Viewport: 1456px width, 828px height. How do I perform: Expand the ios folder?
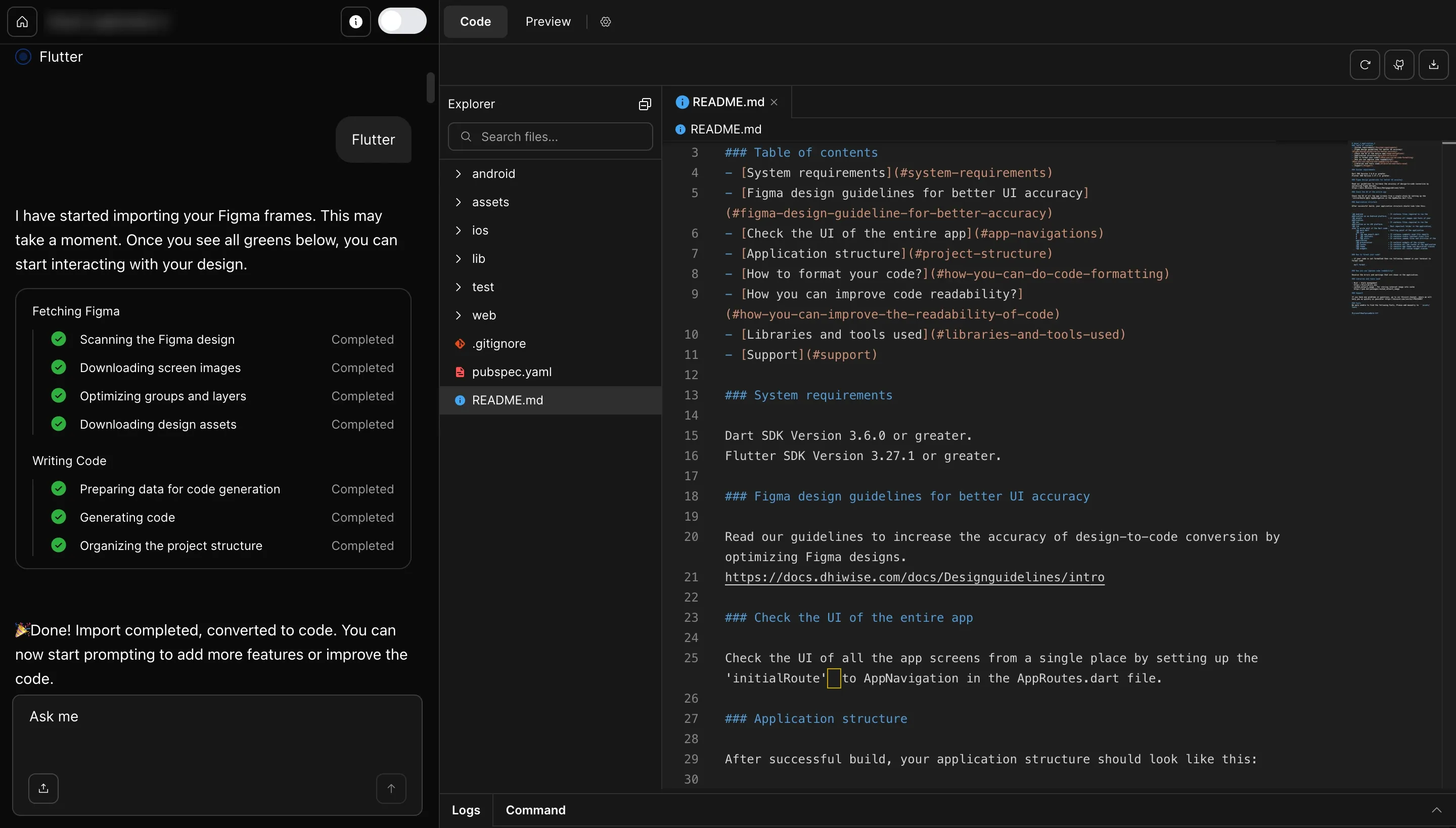[x=550, y=231]
